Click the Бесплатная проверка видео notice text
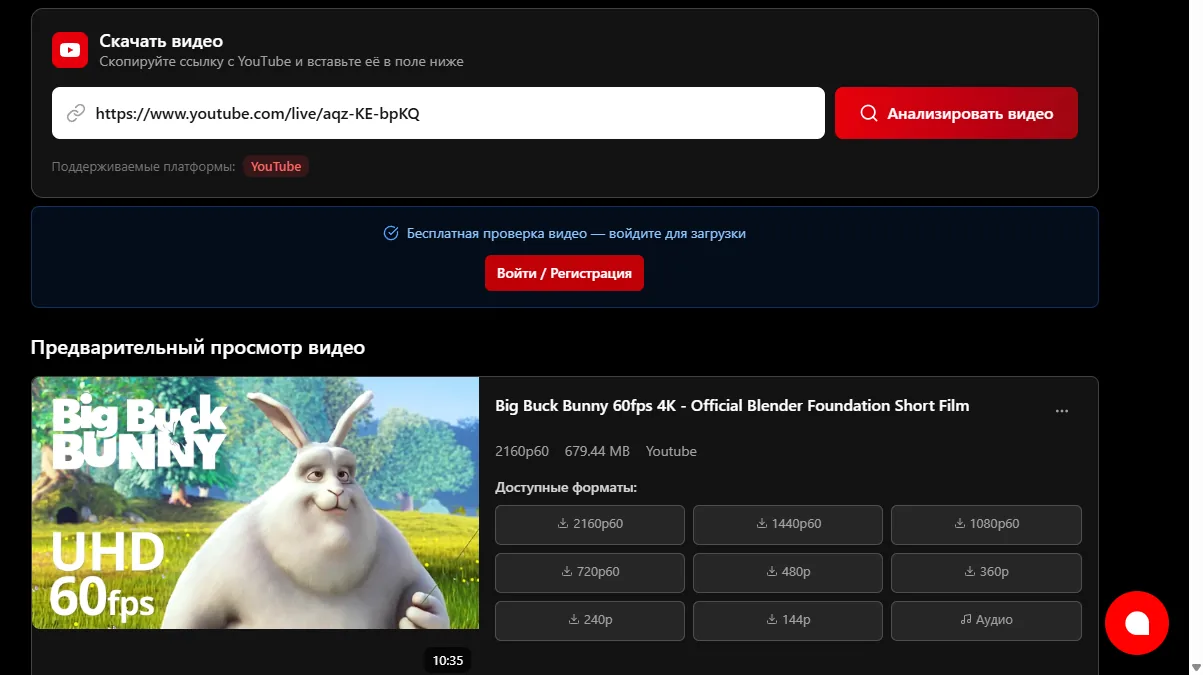The height and width of the screenshot is (675, 1203). point(576,233)
